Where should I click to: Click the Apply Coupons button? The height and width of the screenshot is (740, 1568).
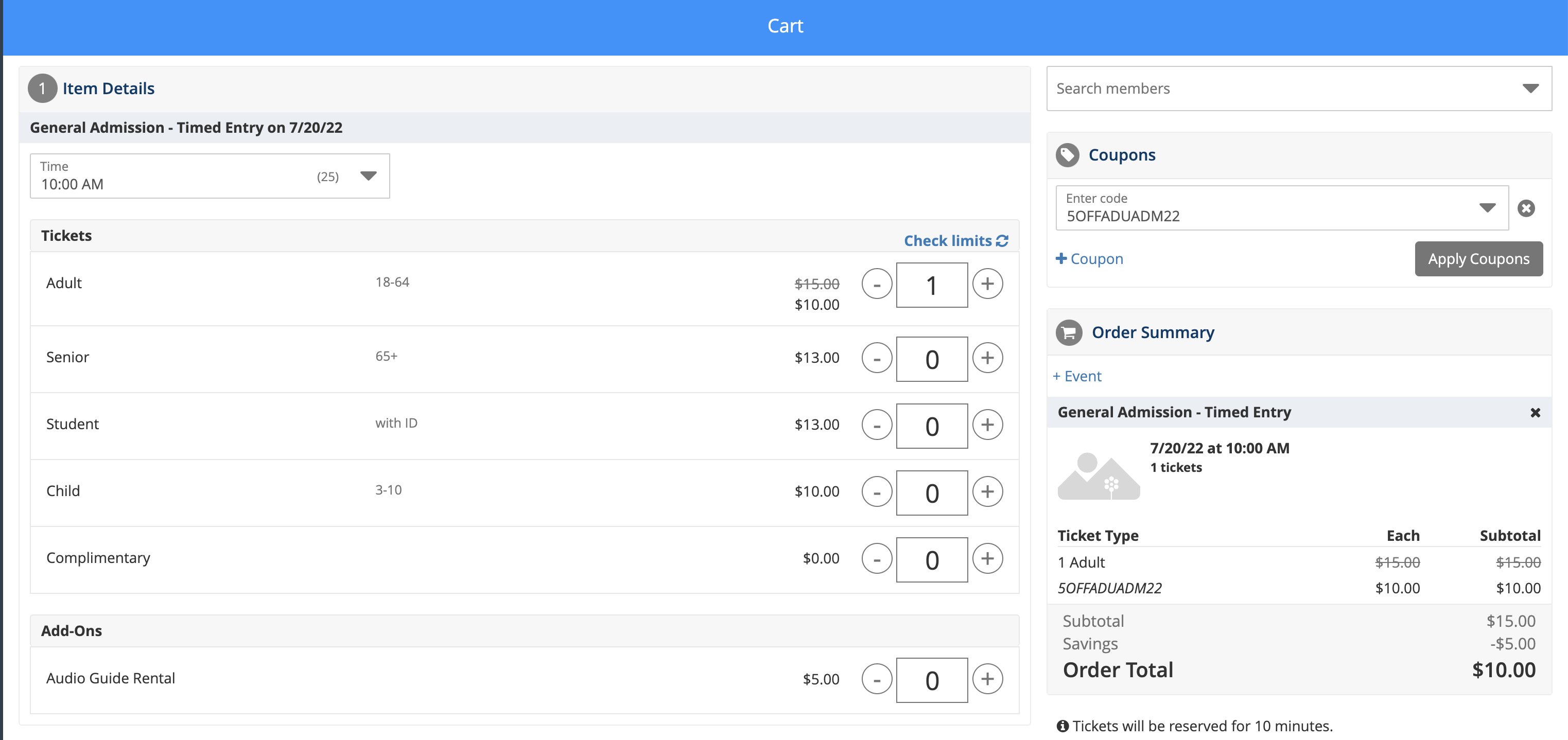coord(1478,259)
